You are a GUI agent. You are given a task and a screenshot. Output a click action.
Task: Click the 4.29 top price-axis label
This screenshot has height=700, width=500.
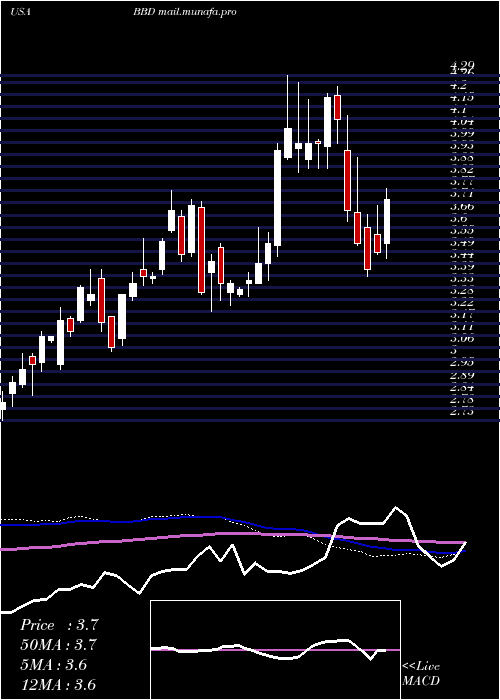pos(462,65)
